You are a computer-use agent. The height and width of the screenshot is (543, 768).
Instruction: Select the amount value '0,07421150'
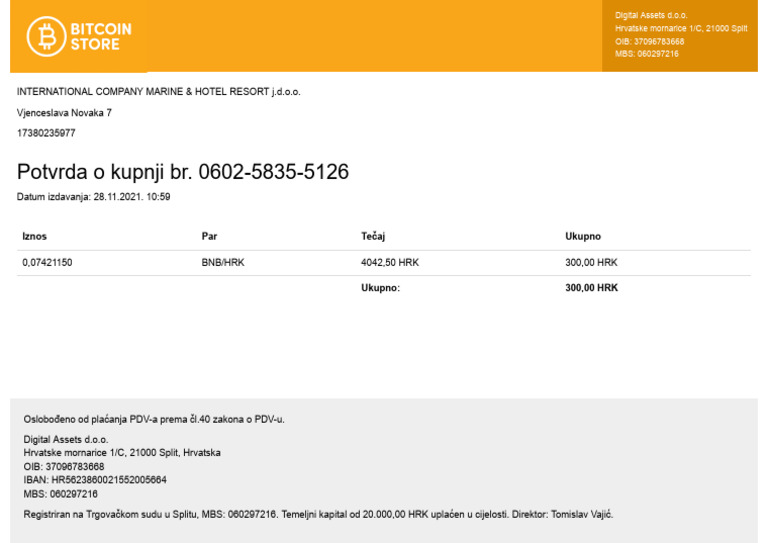click(x=47, y=263)
